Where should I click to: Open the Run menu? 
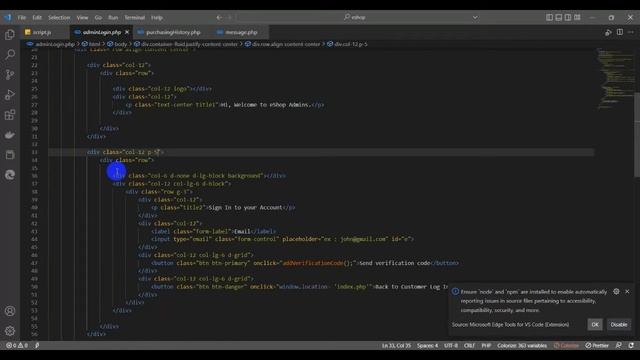pos(113,18)
